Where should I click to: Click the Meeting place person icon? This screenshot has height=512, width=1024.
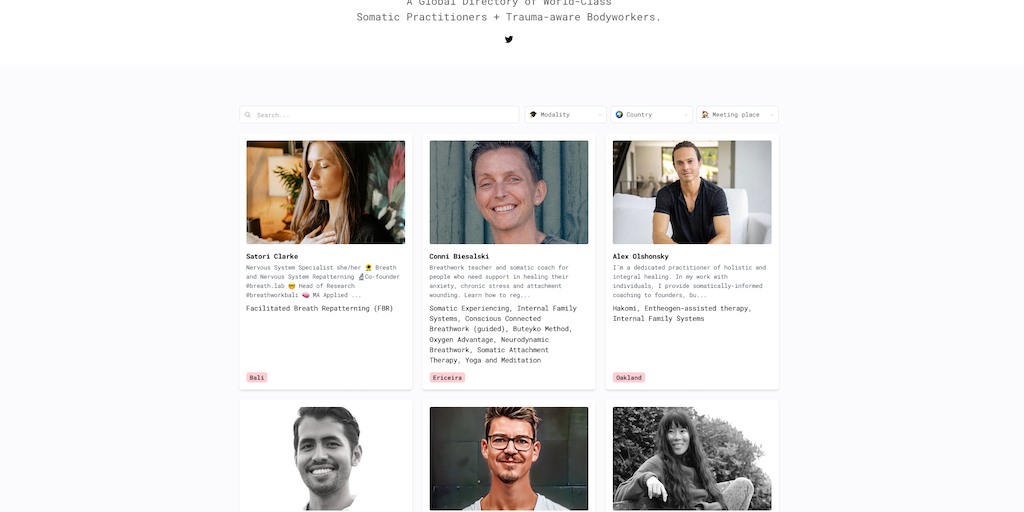[705, 115]
